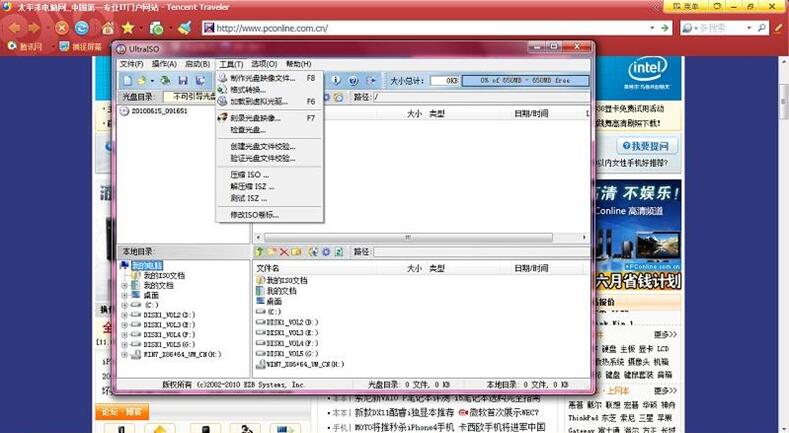This screenshot has height=433, width=789.
Task: Expand the (C:) drive tree node
Action: (124, 305)
